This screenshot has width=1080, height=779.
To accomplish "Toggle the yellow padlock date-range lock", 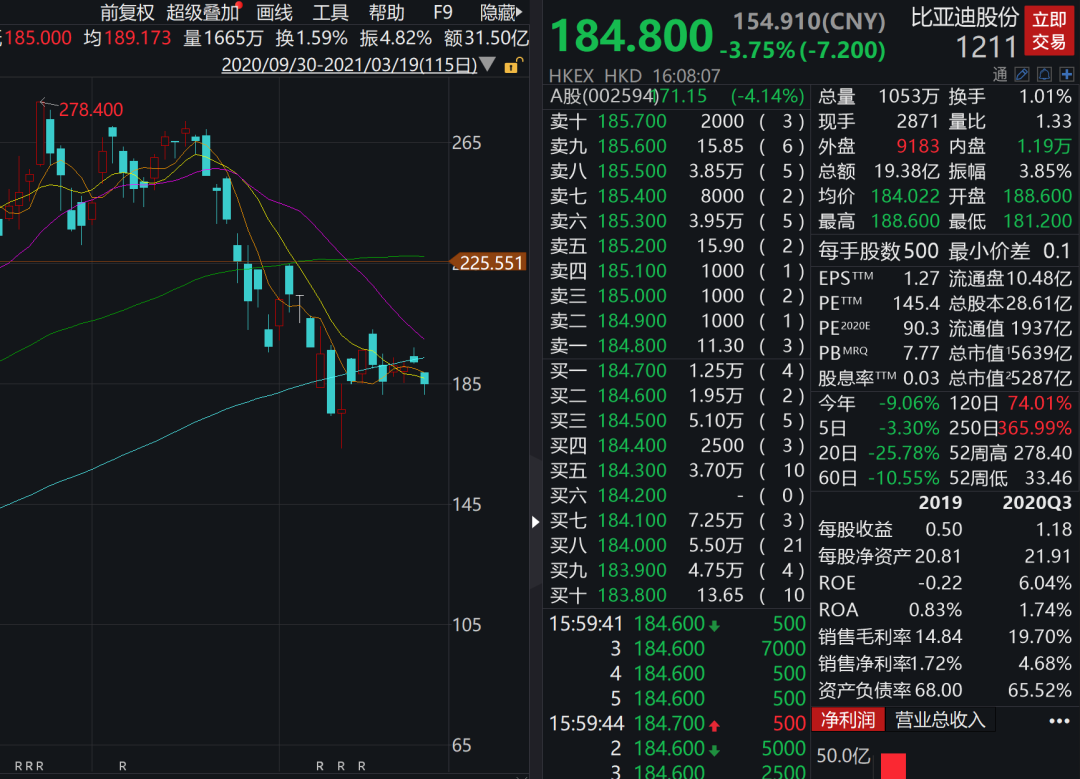I will coord(512,65).
